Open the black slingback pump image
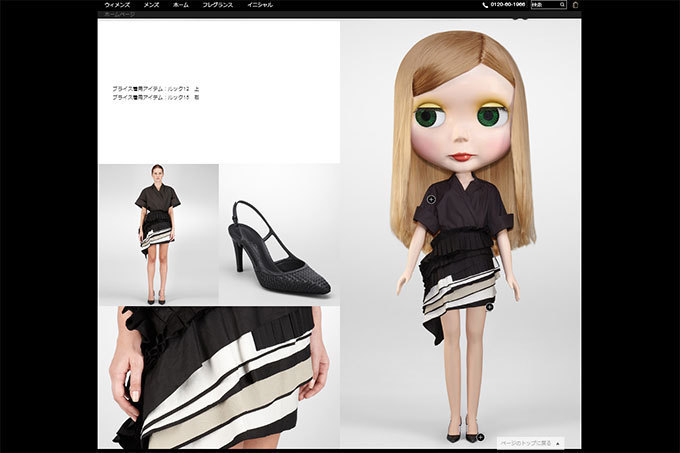Viewport: 680px width, 453px height. click(280, 235)
